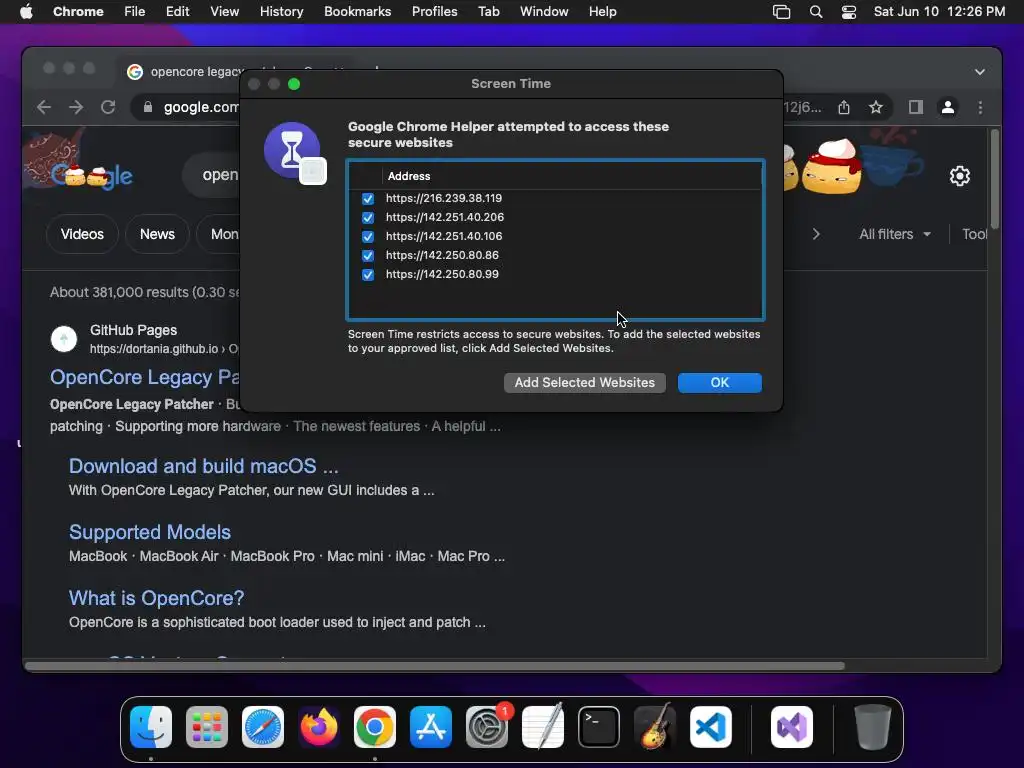The width and height of the screenshot is (1024, 768).
Task: Click the screen mirroring menu bar icon
Action: (781, 12)
